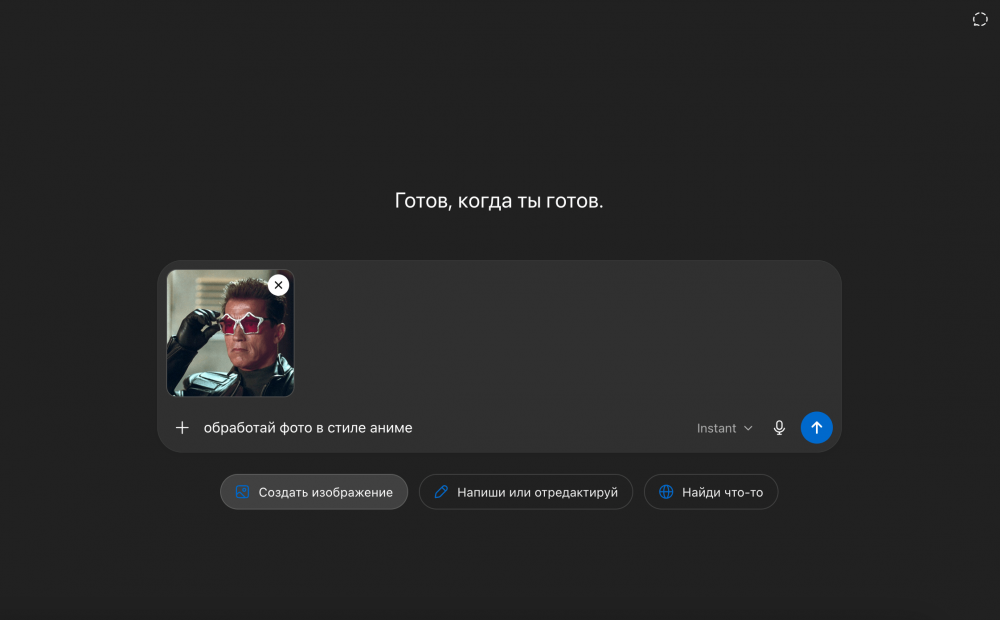
Task: Select the Создать изображение suggestion chip
Action: 314,492
